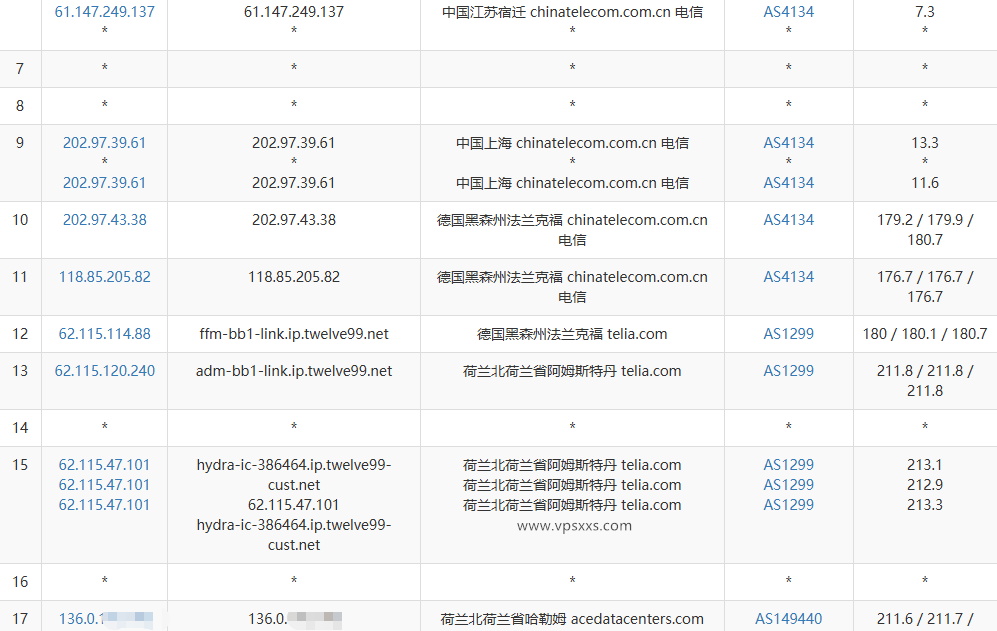Click the 7.3 latency value
The width and height of the screenshot is (997, 631).
(925, 11)
